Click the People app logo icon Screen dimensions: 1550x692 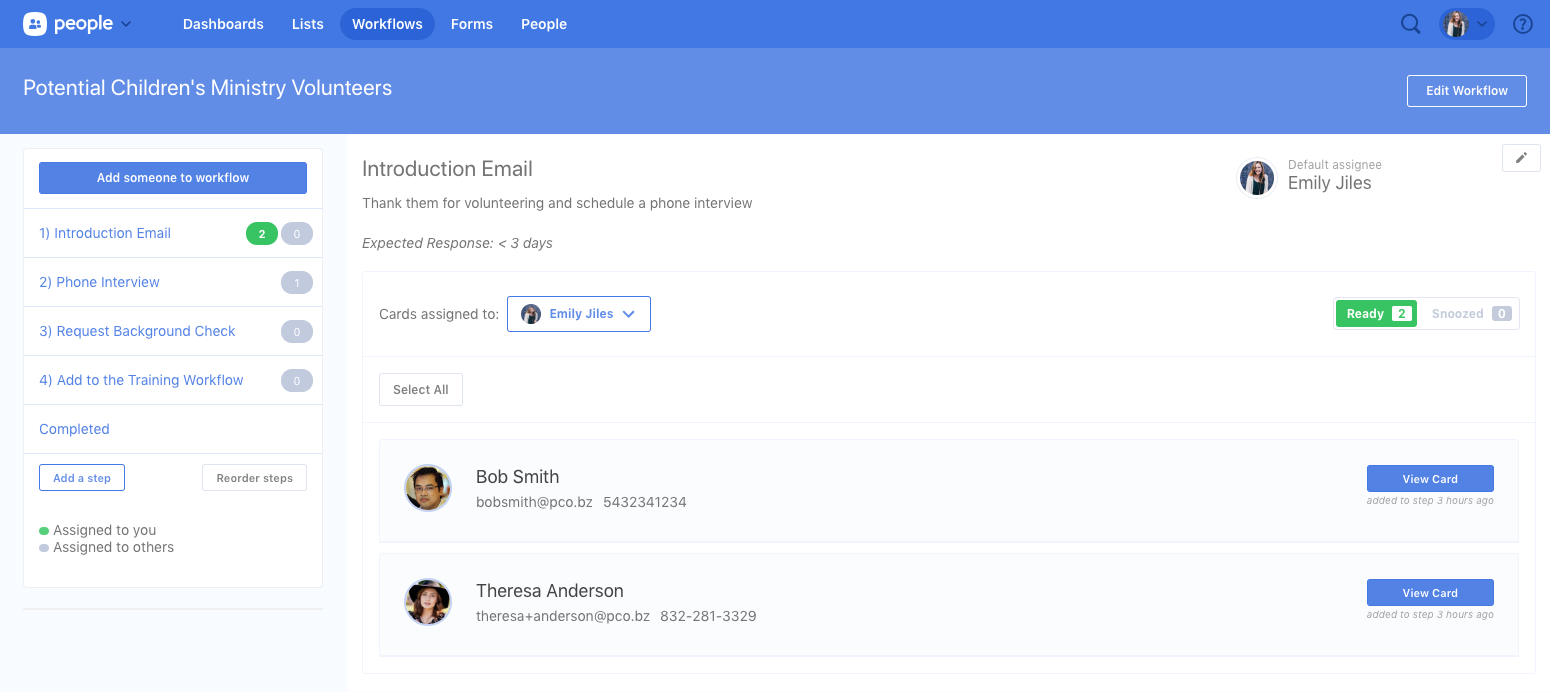click(35, 24)
